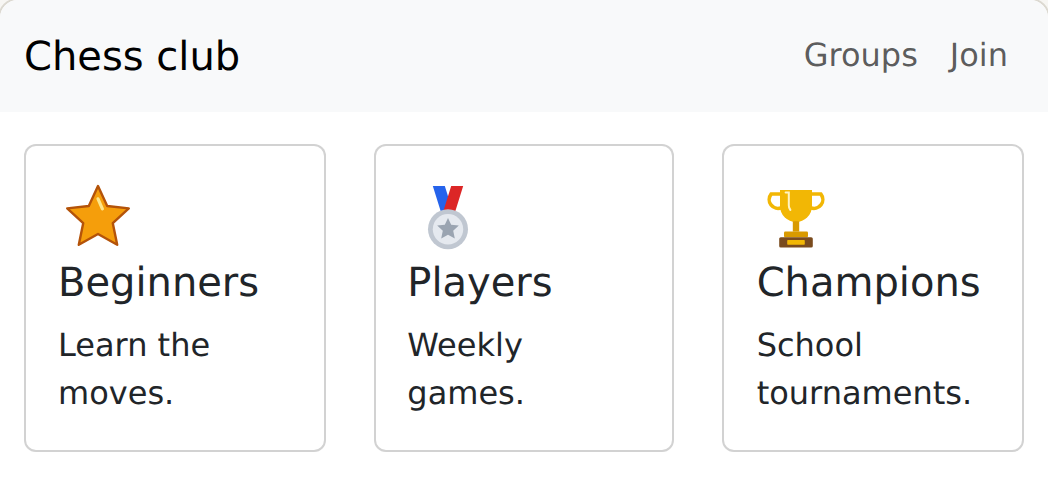Click the word 'tournaments.' in Champions card
The width and height of the screenshot is (1048, 480).
pyautogui.click(x=864, y=393)
